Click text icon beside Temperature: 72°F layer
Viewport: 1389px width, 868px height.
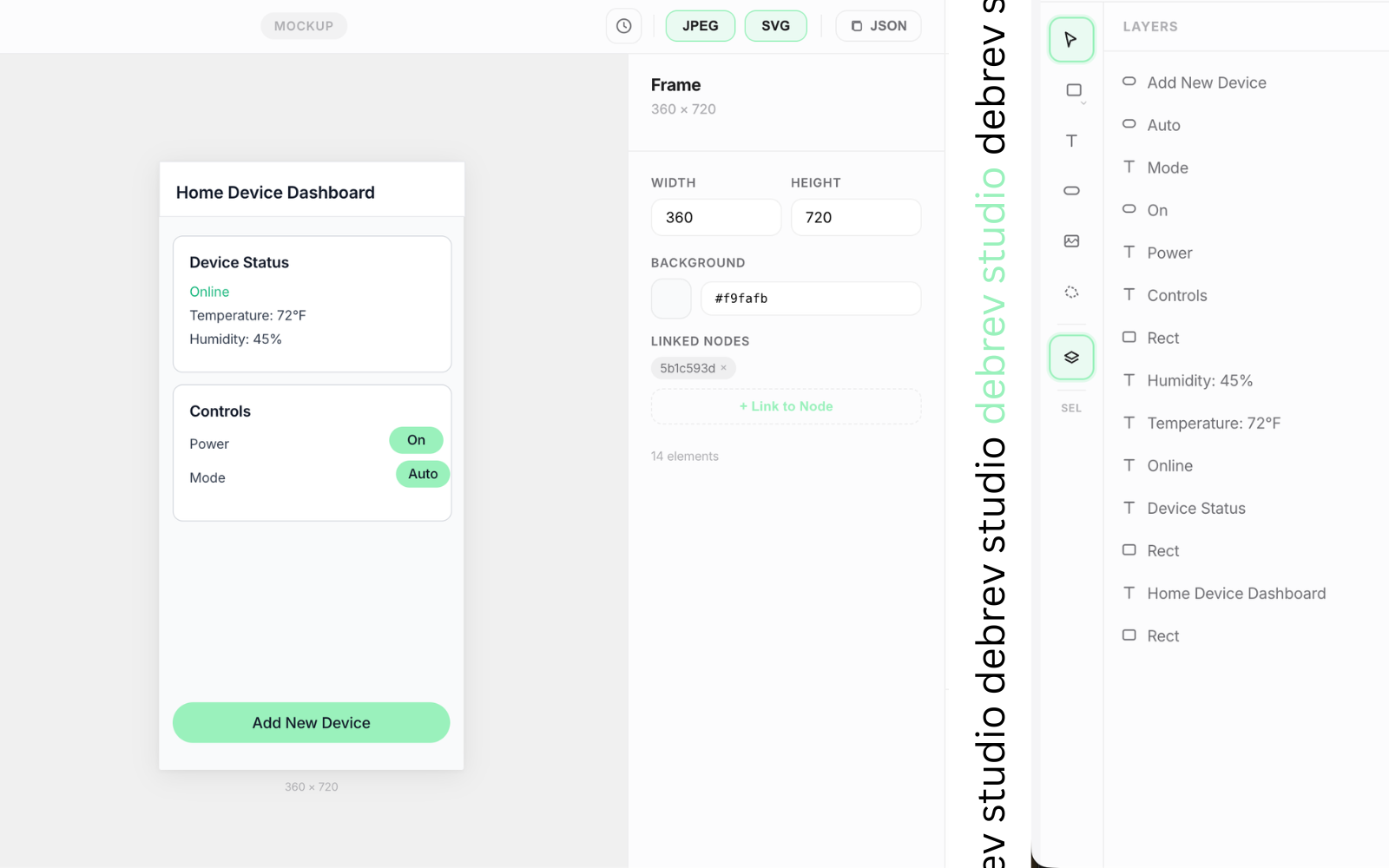(1129, 422)
